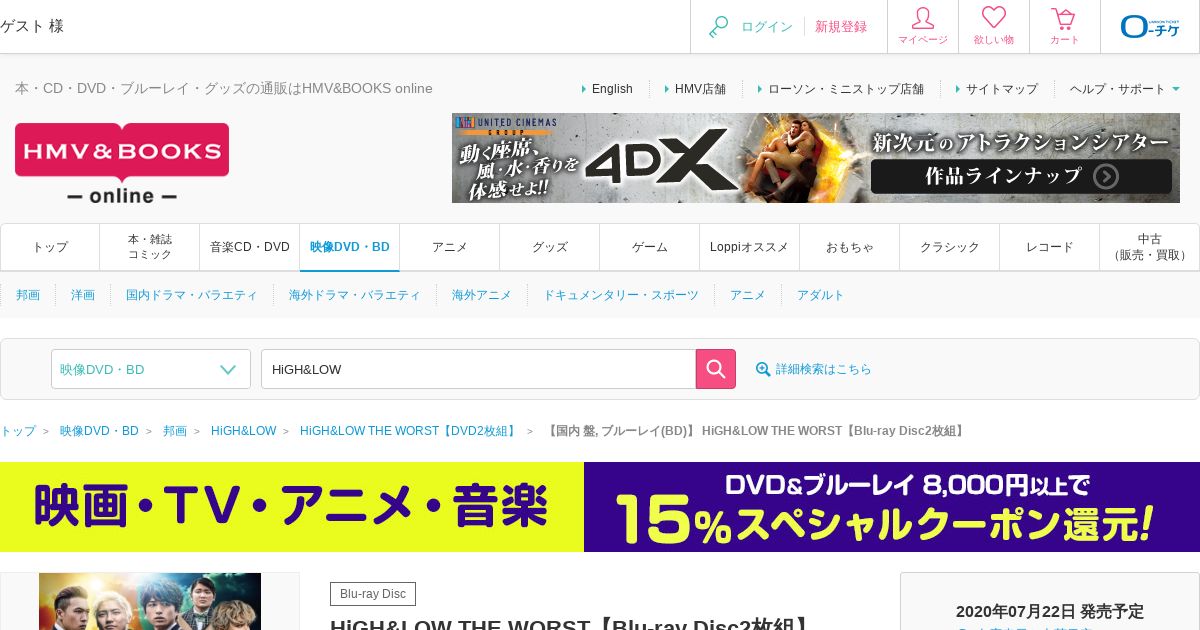The width and height of the screenshot is (1200, 630).
Task: Select the クラシック tab
Action: (x=950, y=247)
